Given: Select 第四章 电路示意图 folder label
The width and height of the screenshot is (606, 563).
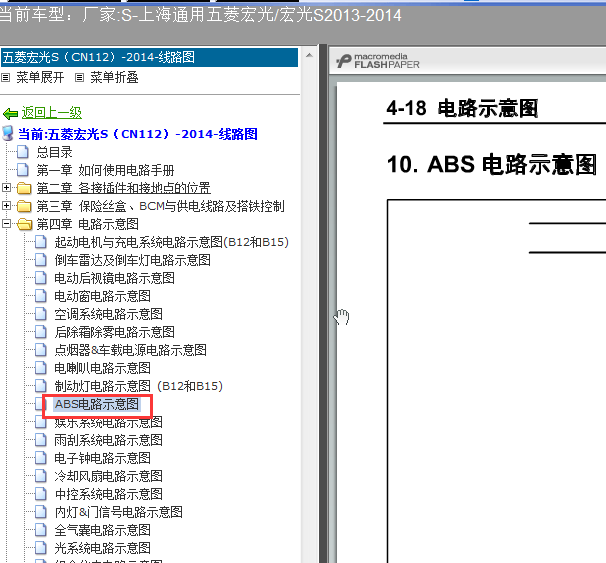Looking at the screenshot, I should [87, 224].
